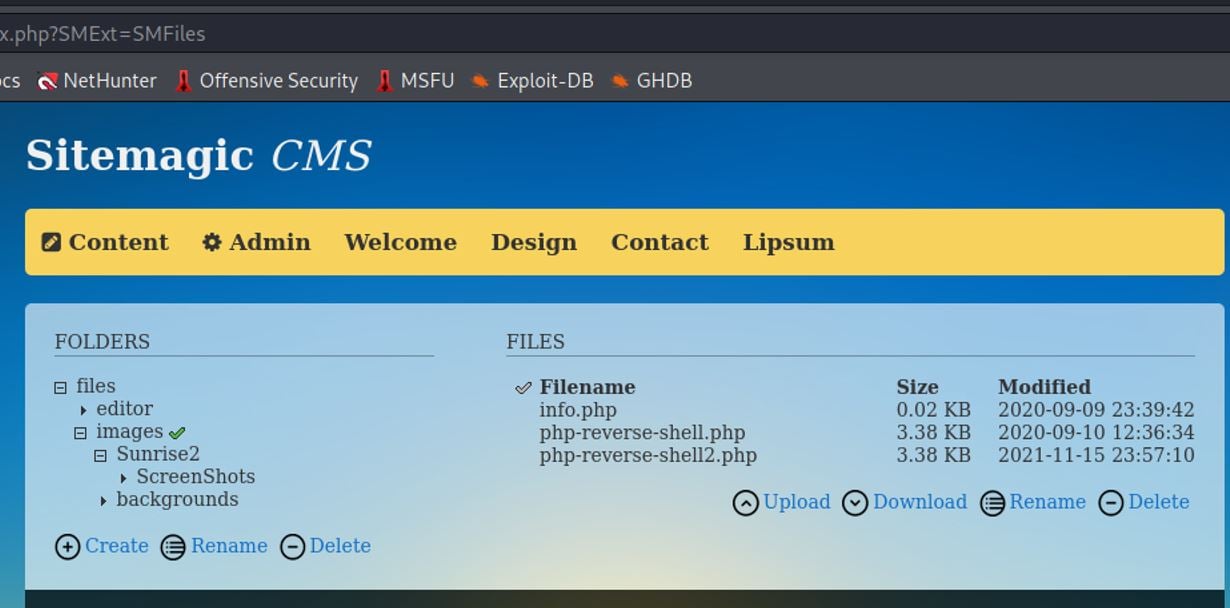Expand the ScreenShots folder arrow

click(x=124, y=478)
